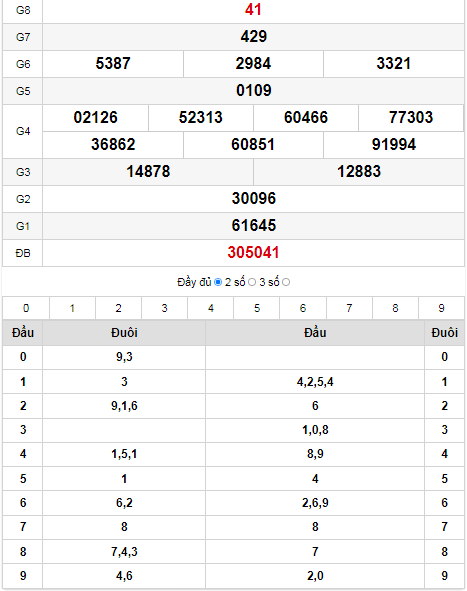Select the '2 số' radio button
The image size is (467, 591).
252,282
